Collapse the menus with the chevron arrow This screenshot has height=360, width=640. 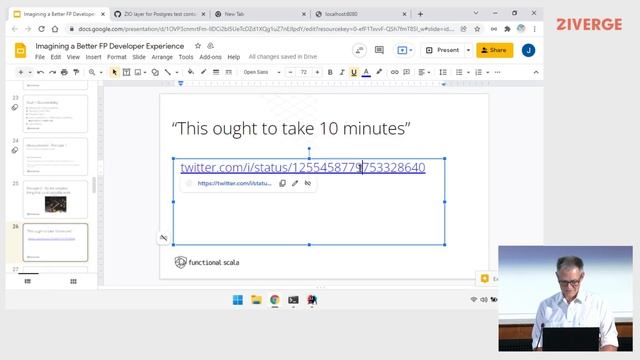tap(536, 72)
